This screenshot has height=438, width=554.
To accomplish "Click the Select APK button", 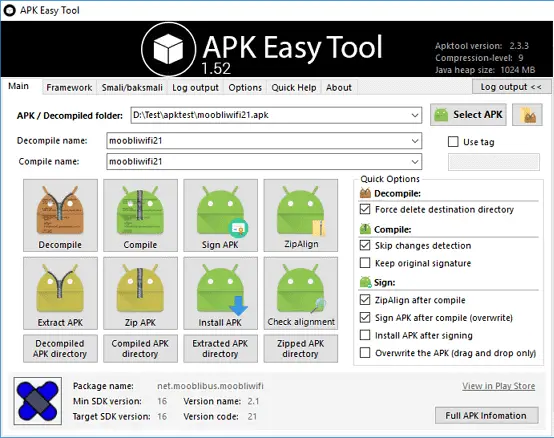I will pyautogui.click(x=468, y=115).
